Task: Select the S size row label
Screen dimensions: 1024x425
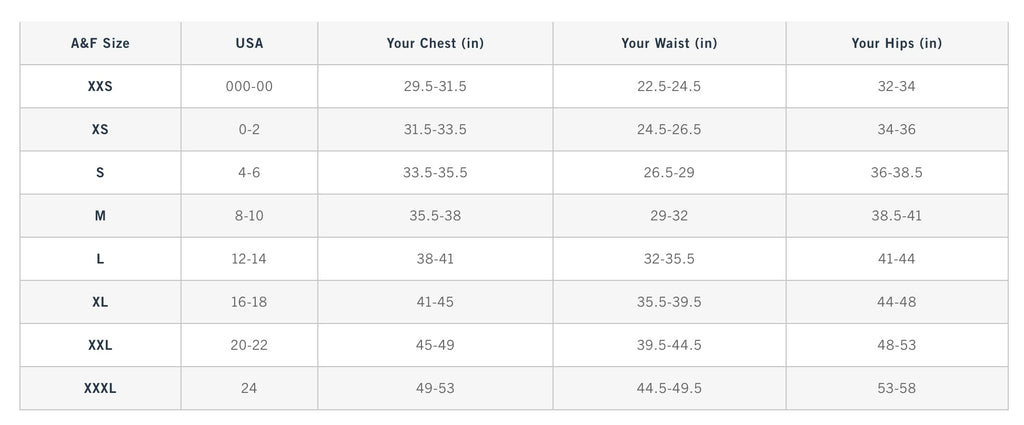Action: pyautogui.click(x=100, y=173)
